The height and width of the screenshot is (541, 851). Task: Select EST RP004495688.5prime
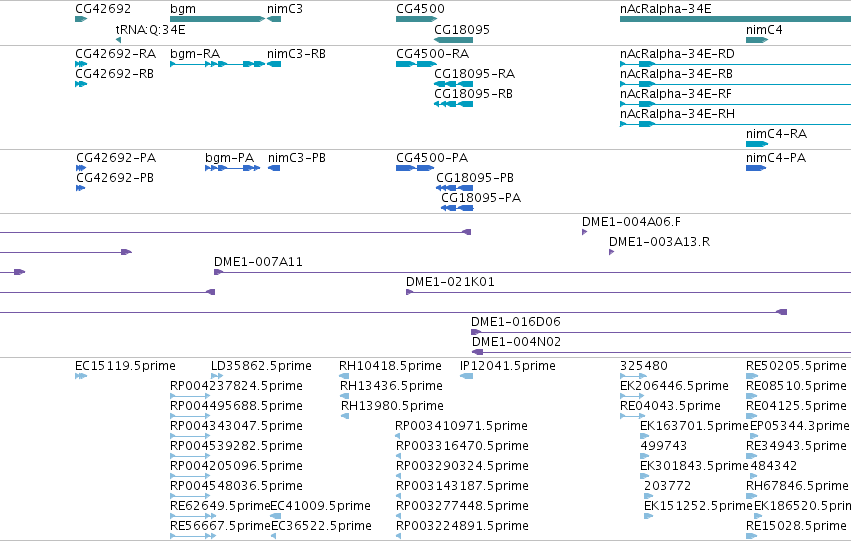pos(236,406)
